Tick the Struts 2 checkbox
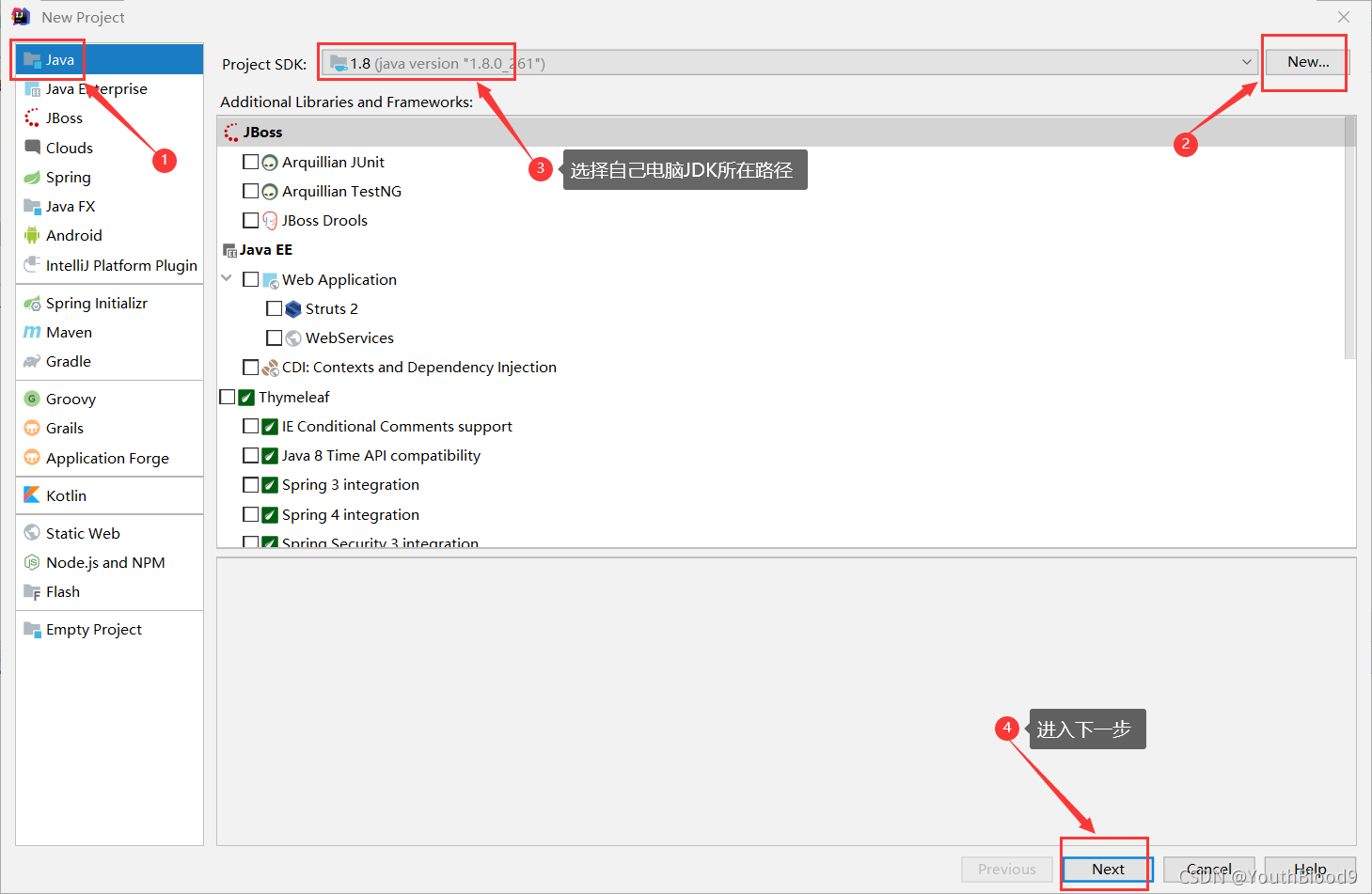This screenshot has height=894, width=1372. tap(274, 308)
